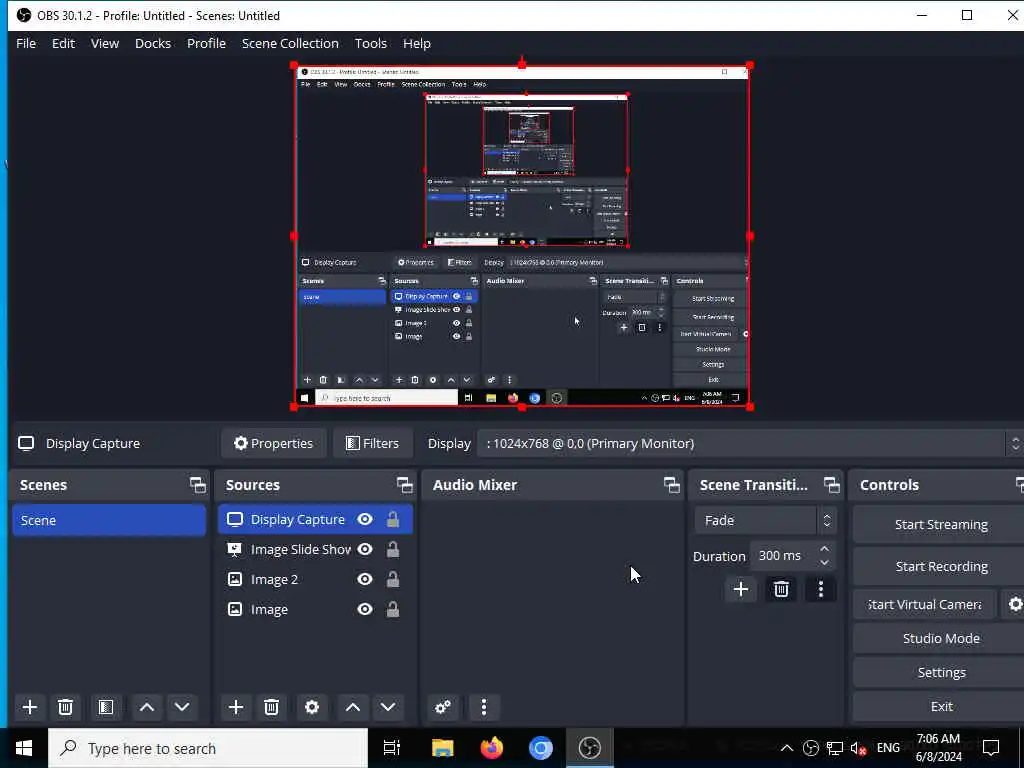Open the Profile menu
1024x768 pixels.
coord(206,43)
